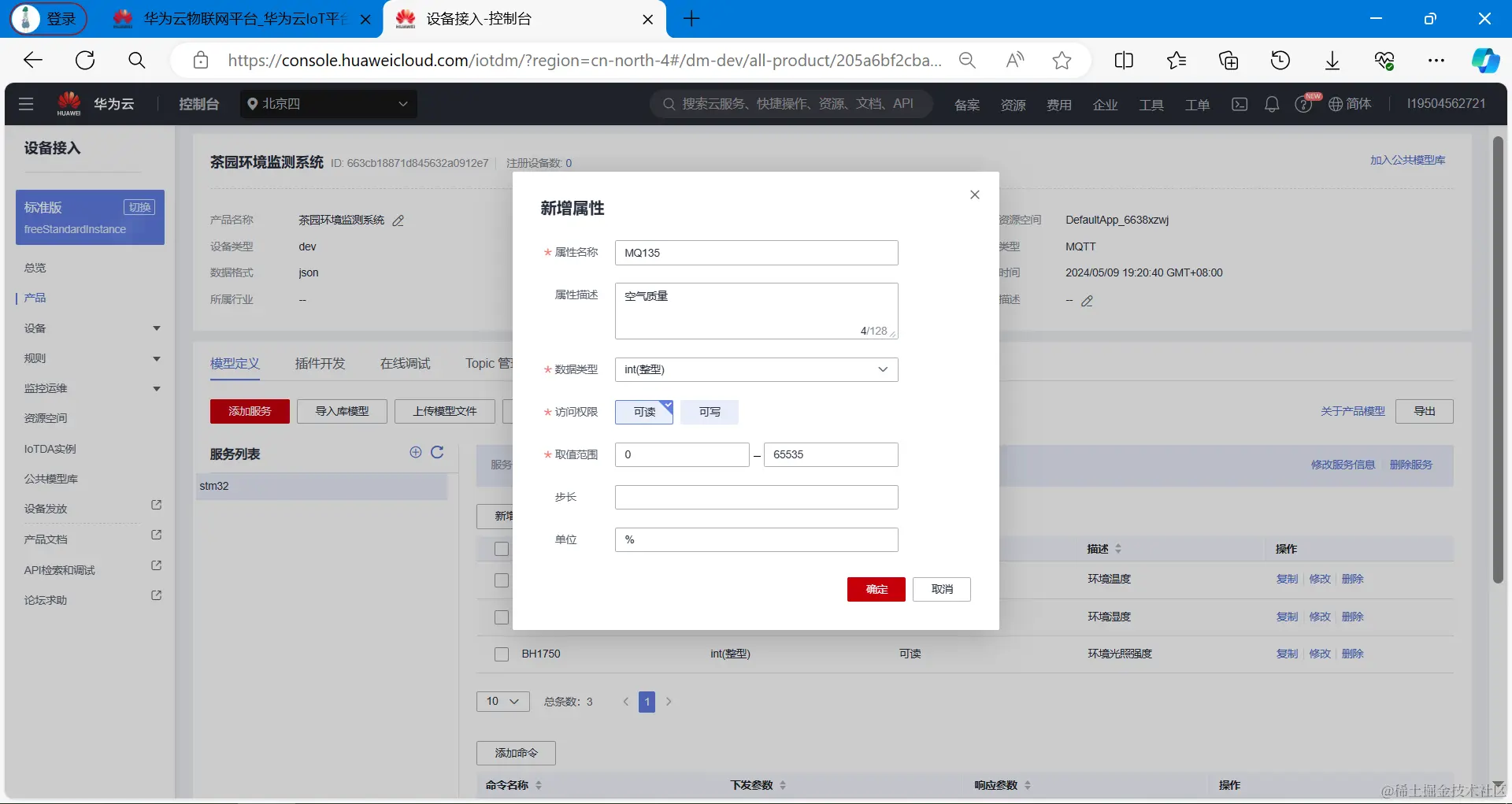Switch to 在线调试 tab
The height and width of the screenshot is (804, 1512).
pos(405,364)
